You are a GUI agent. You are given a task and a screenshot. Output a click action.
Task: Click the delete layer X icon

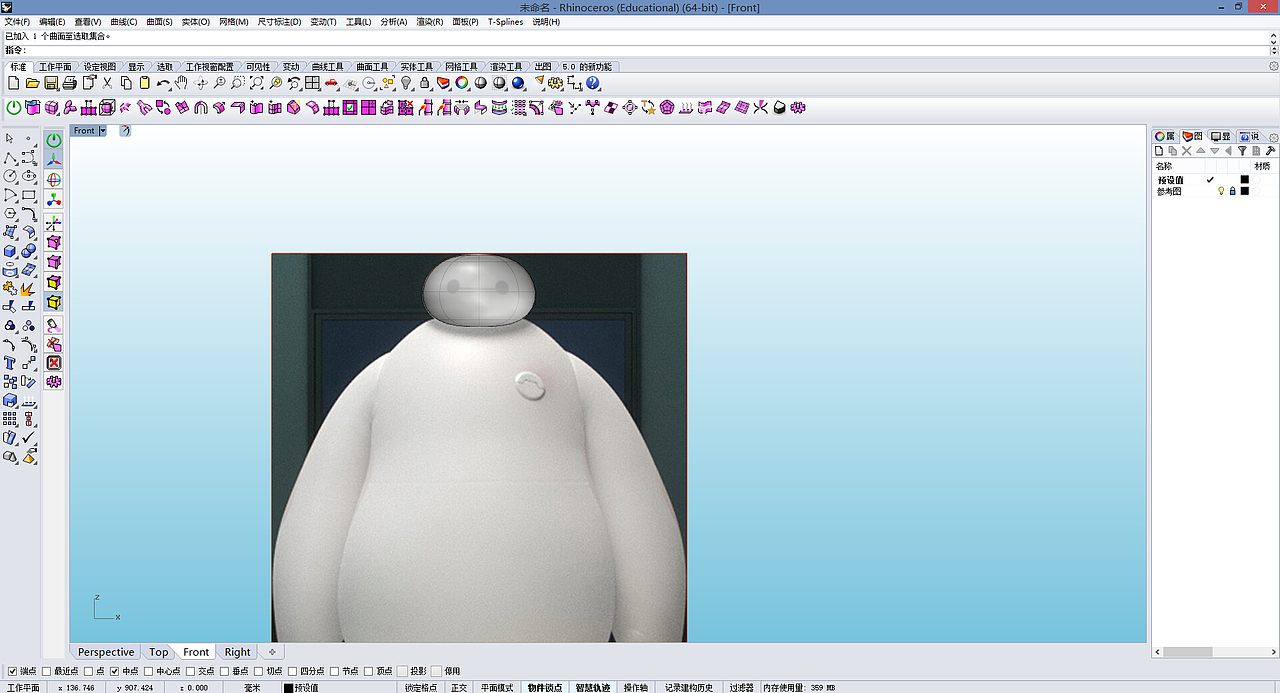click(x=1187, y=151)
